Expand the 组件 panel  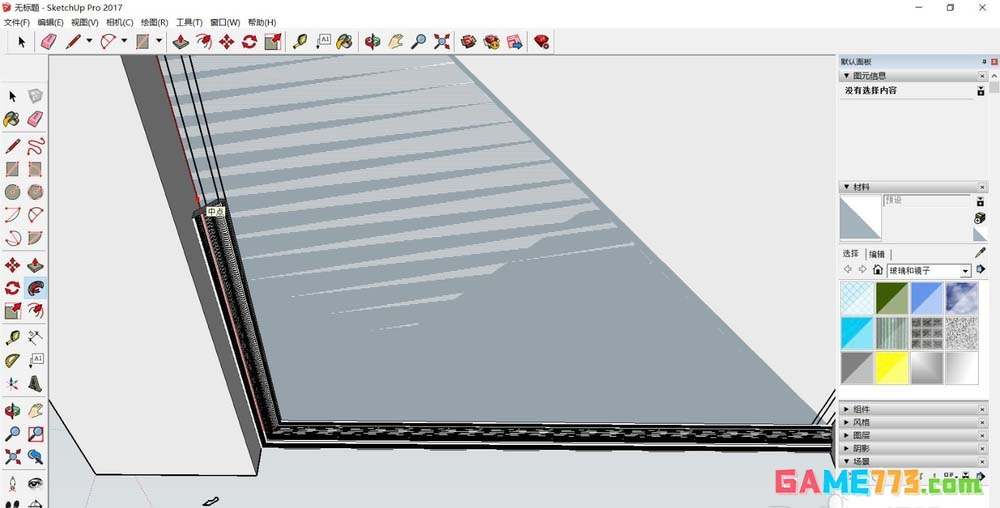pyautogui.click(x=911, y=409)
